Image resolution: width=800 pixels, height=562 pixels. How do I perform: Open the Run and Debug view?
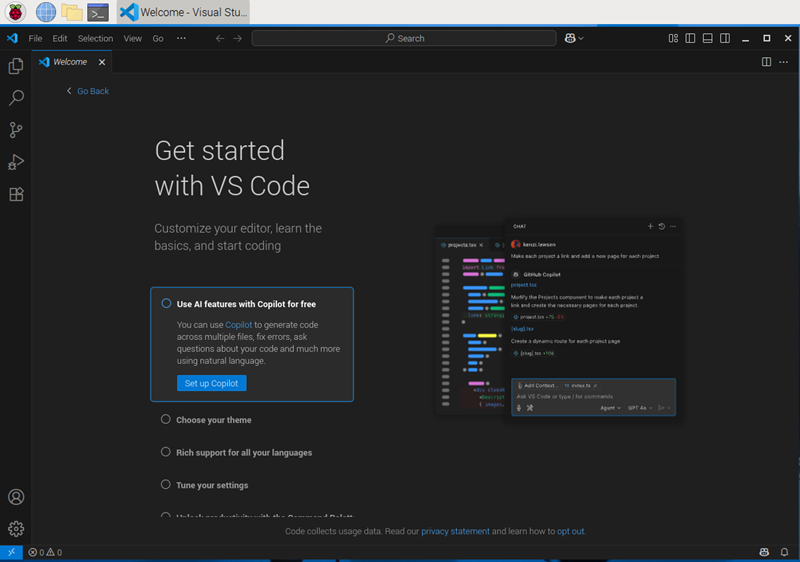16,162
